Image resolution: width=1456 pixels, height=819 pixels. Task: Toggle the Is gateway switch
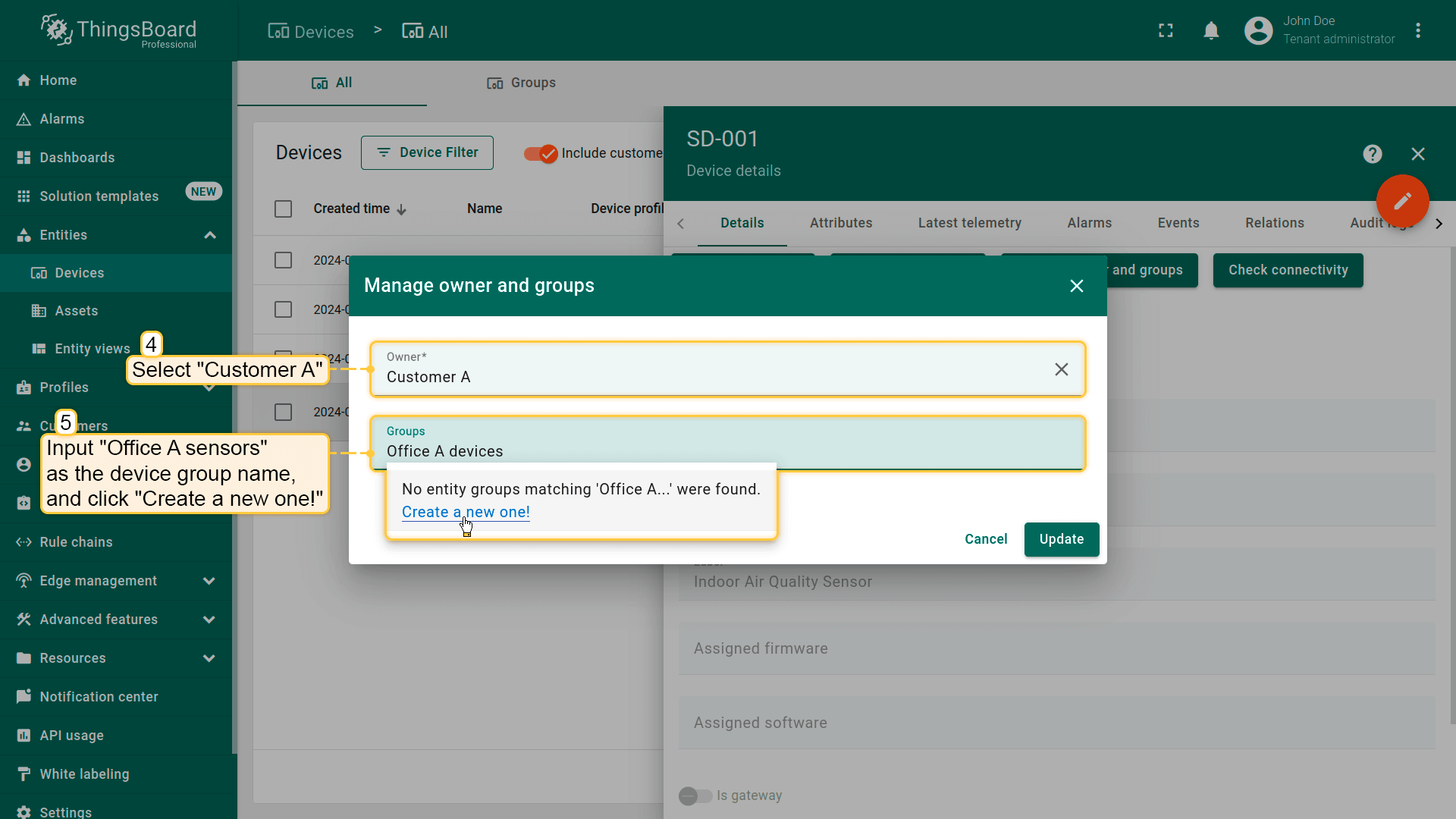coord(695,795)
